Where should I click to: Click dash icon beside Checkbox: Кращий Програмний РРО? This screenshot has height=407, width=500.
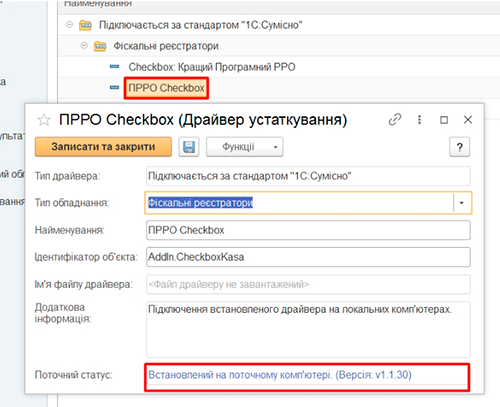[x=114, y=67]
